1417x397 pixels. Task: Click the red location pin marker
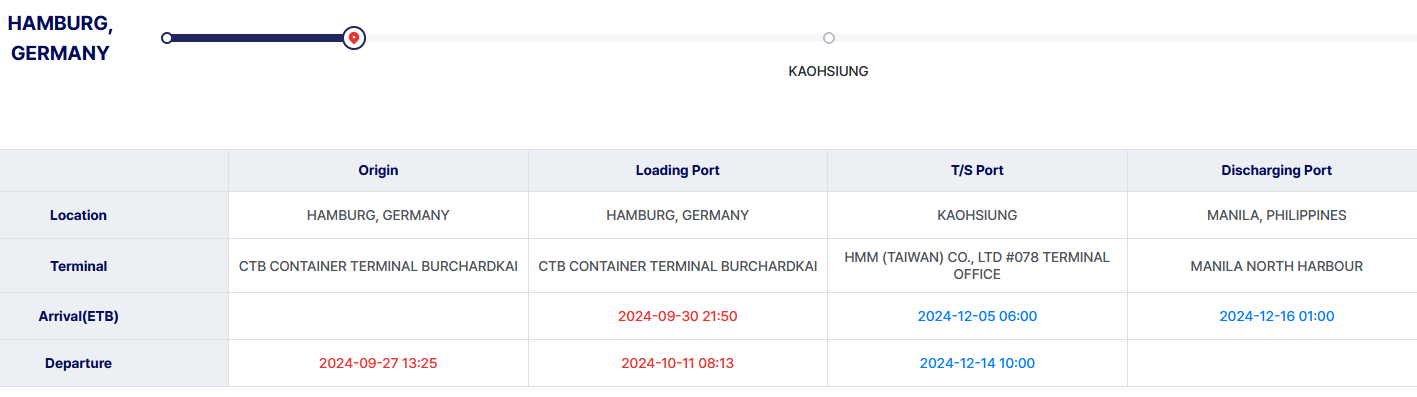(x=353, y=38)
